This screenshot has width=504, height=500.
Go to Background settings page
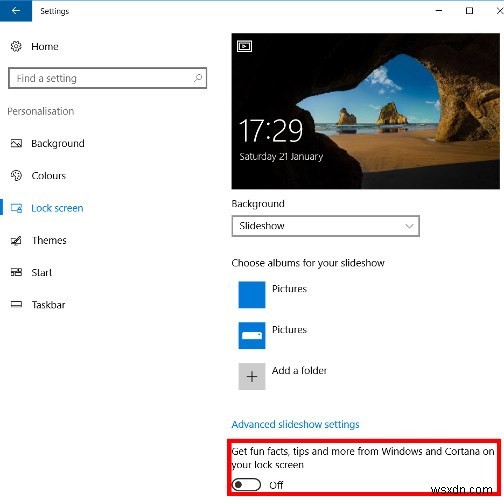click(58, 143)
